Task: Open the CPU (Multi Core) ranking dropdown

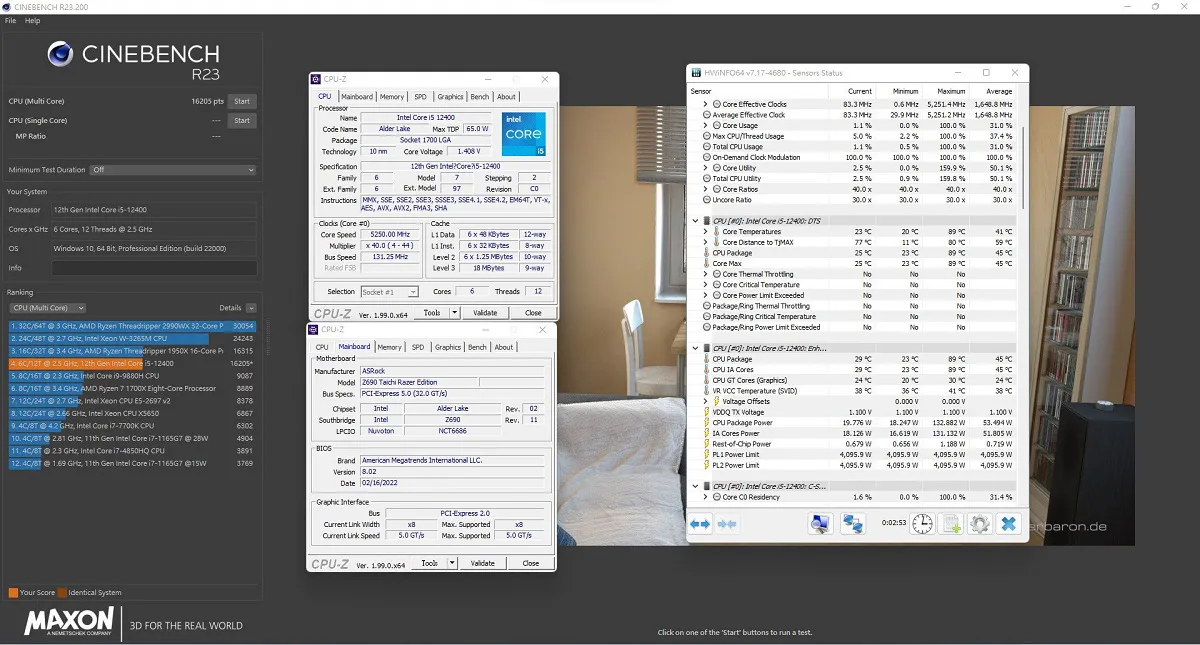Action: 46,308
